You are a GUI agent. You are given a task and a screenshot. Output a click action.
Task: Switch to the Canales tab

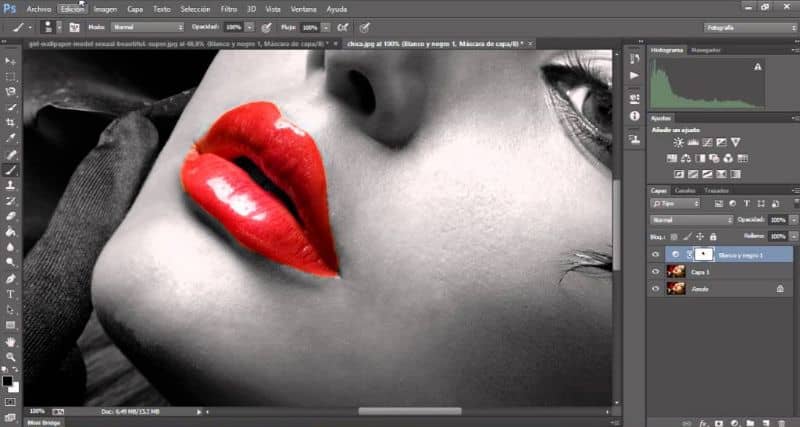tap(685, 190)
